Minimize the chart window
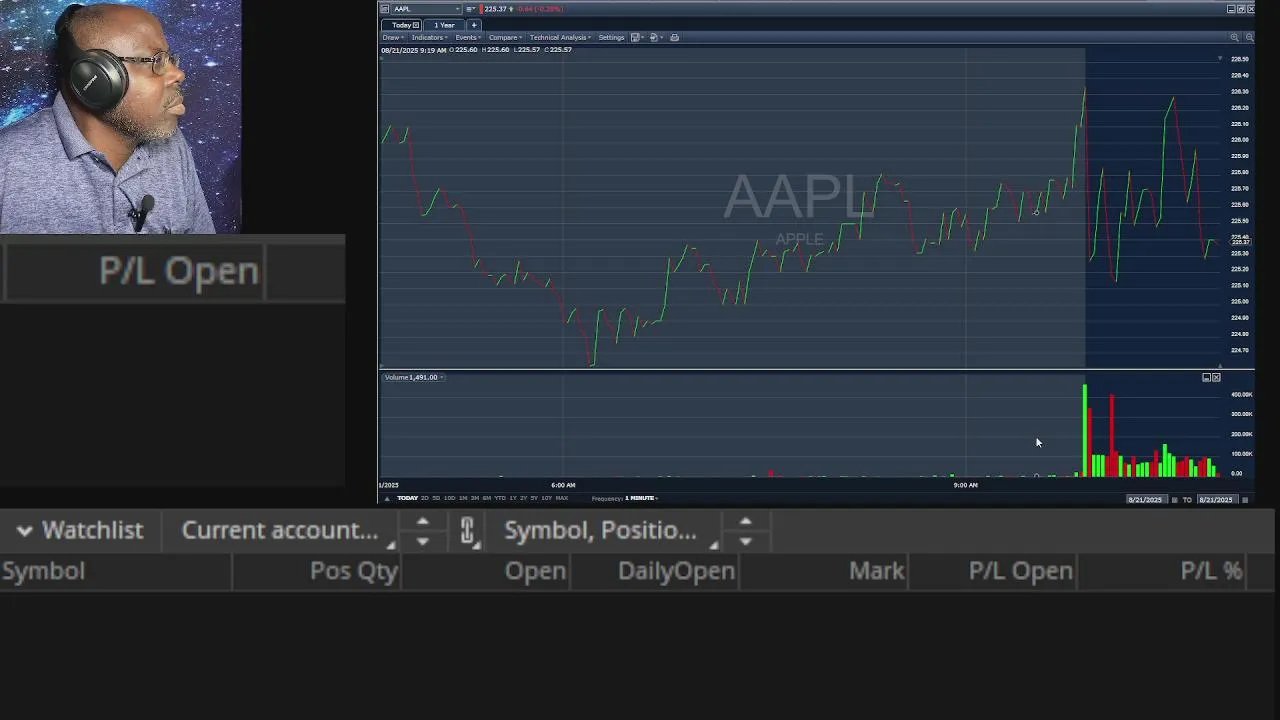 [x=1231, y=9]
